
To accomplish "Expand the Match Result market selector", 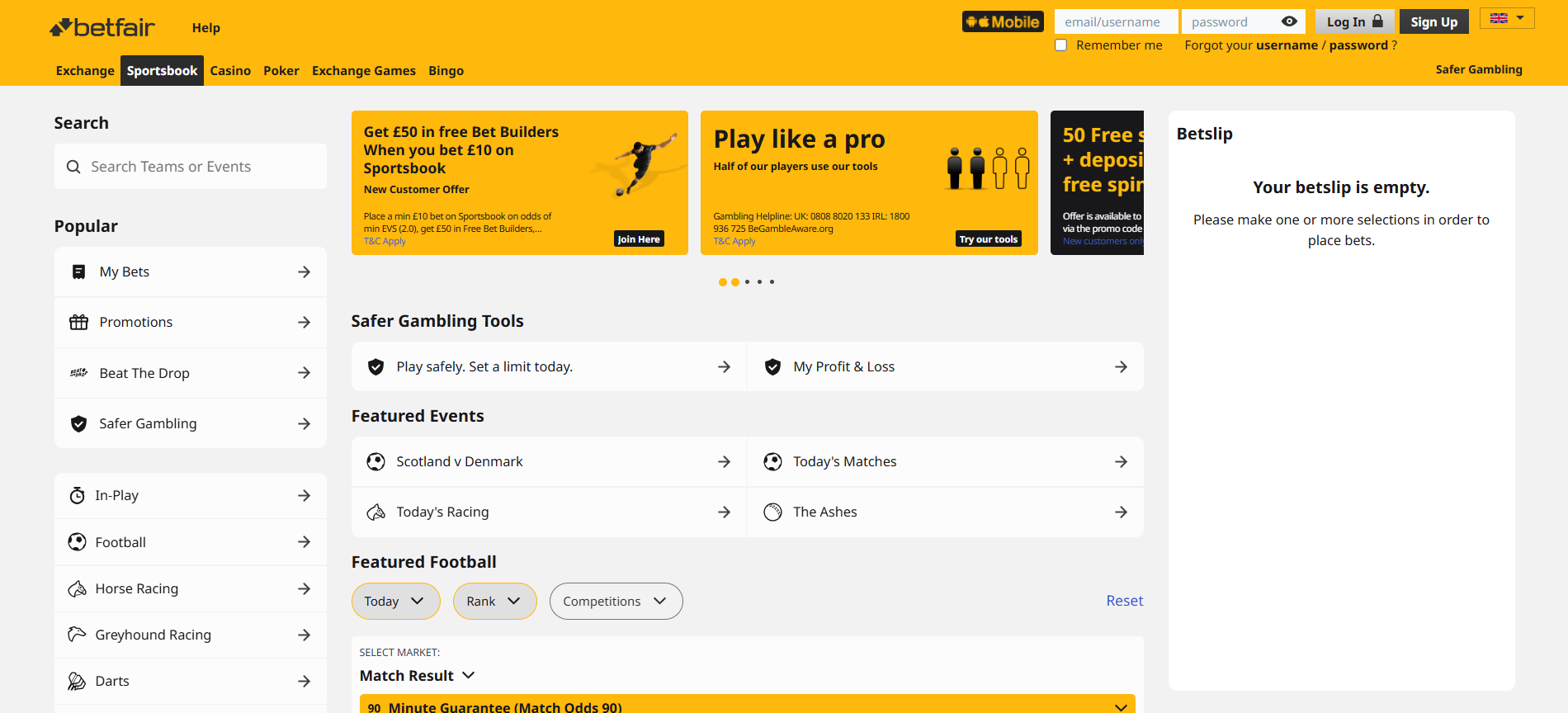I will pos(417,676).
